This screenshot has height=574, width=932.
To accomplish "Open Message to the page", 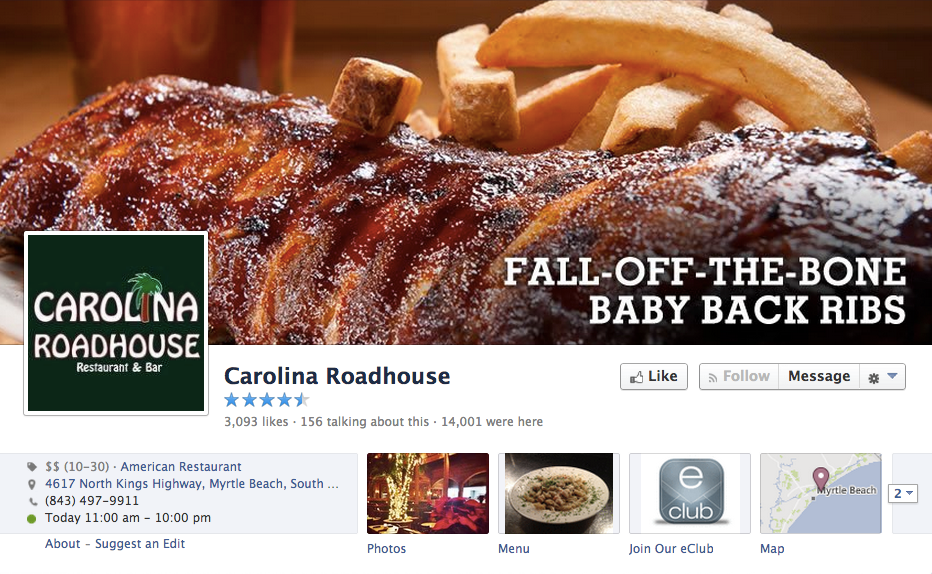I will coord(819,377).
